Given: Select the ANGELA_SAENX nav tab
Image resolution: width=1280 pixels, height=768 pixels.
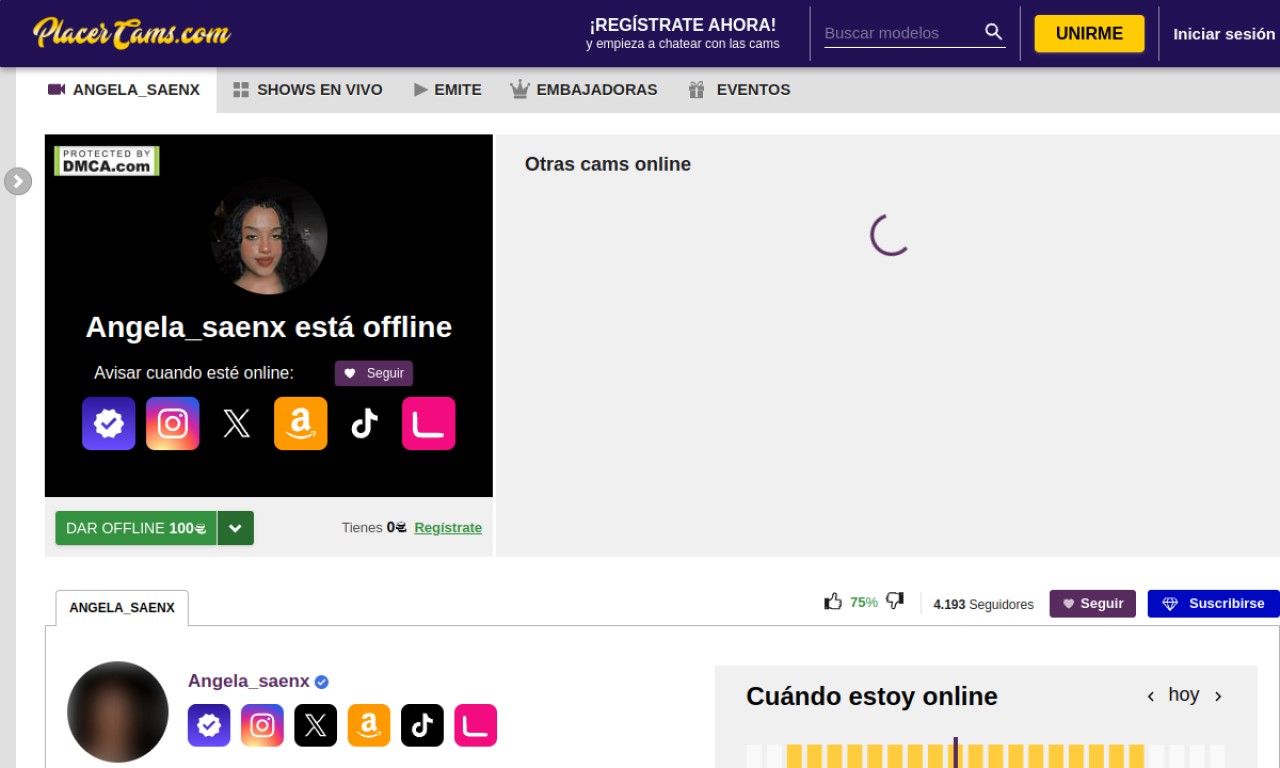Looking at the screenshot, I should (124, 90).
